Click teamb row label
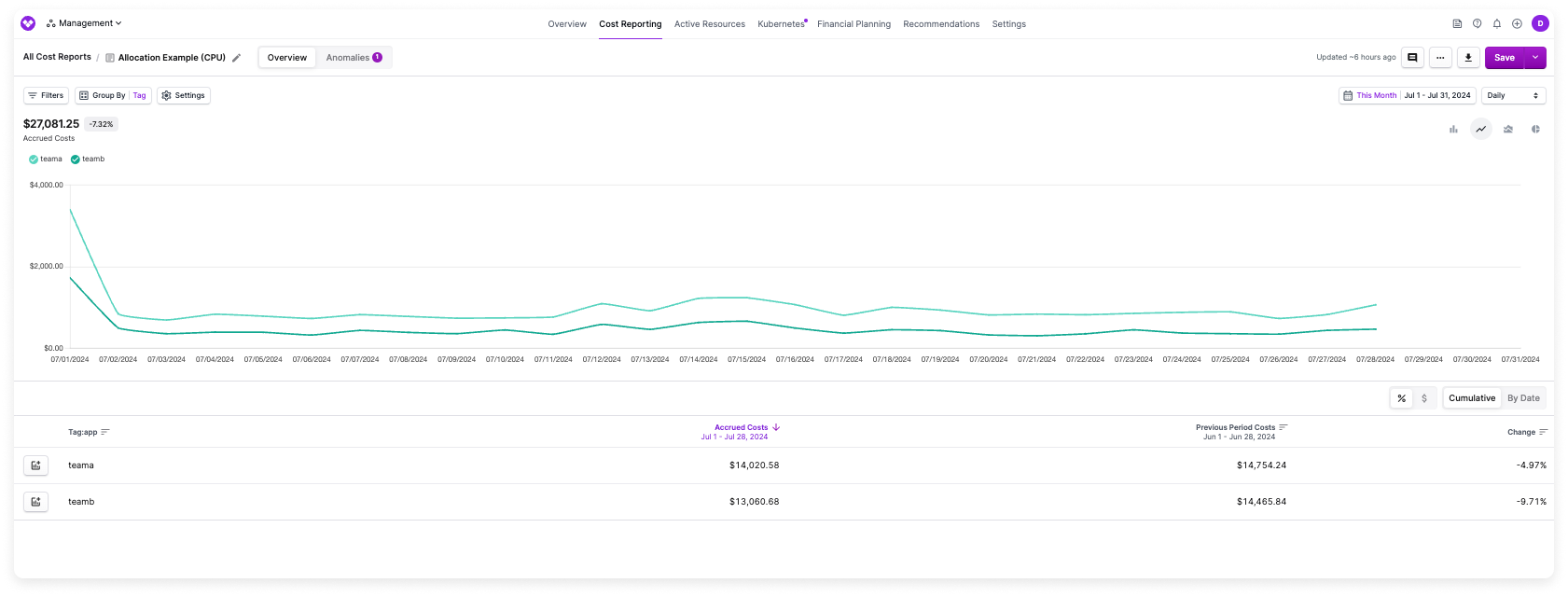Viewport: 1568px width, 597px height. [81, 502]
